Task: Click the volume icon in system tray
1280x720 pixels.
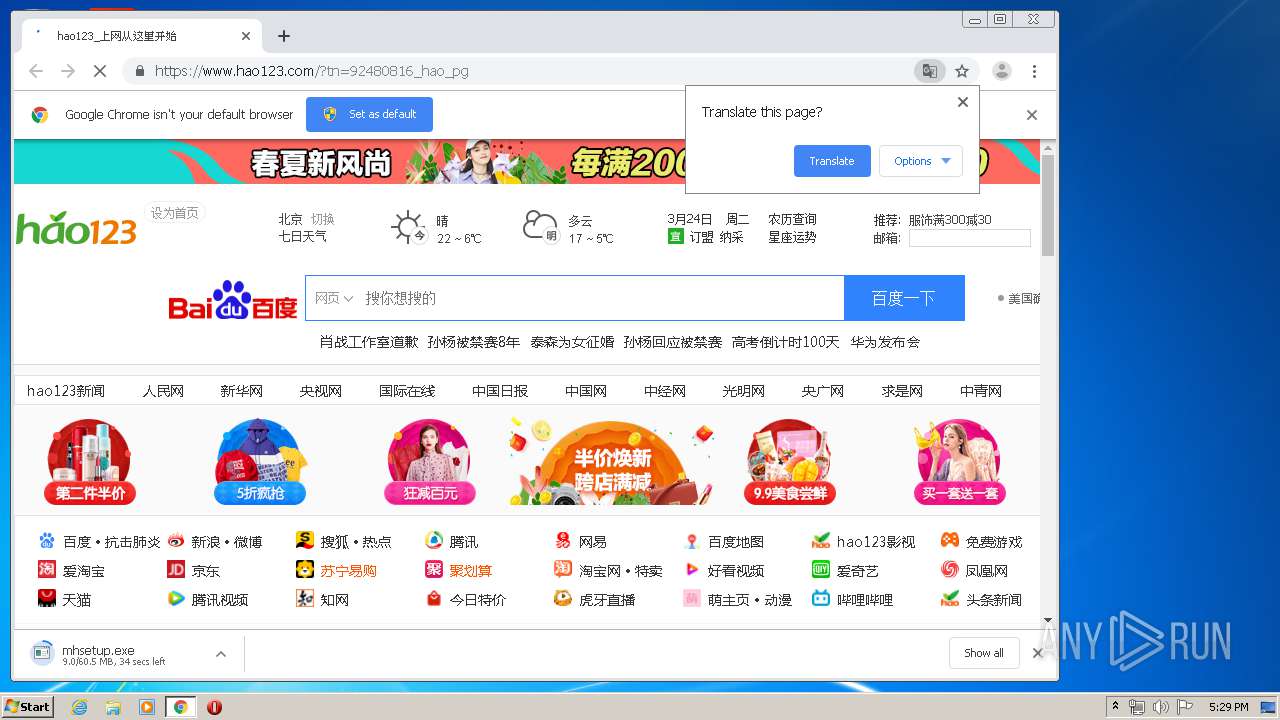Action: pos(1160,707)
